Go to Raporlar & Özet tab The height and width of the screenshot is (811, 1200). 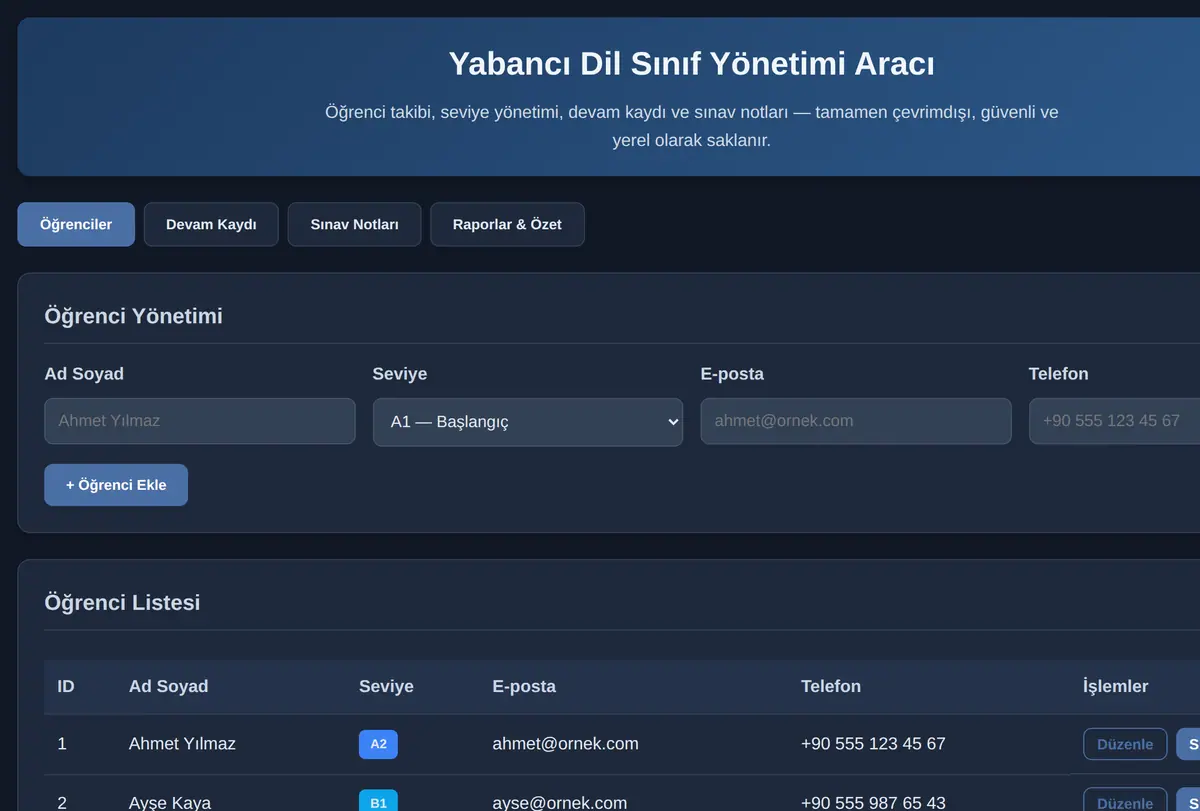coord(507,224)
